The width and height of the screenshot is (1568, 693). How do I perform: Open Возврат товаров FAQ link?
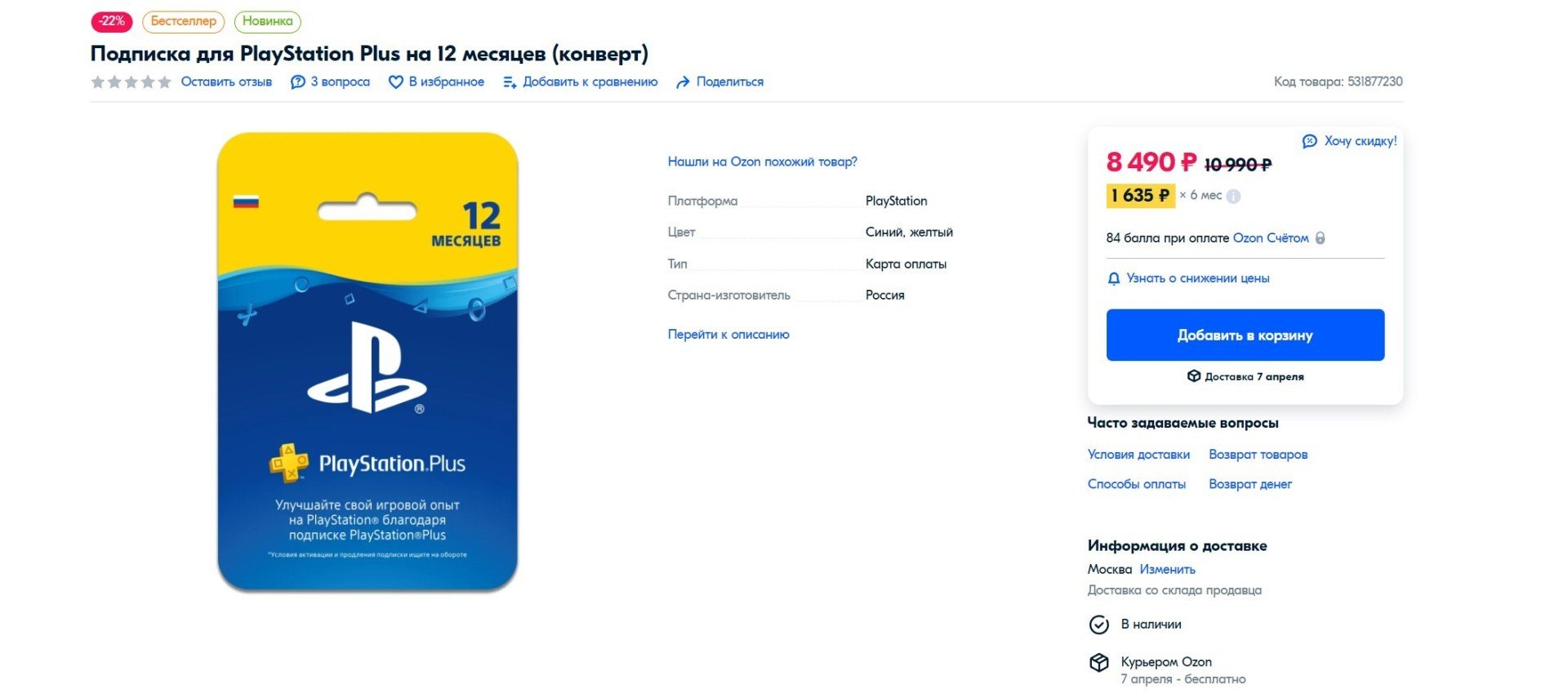click(1258, 455)
